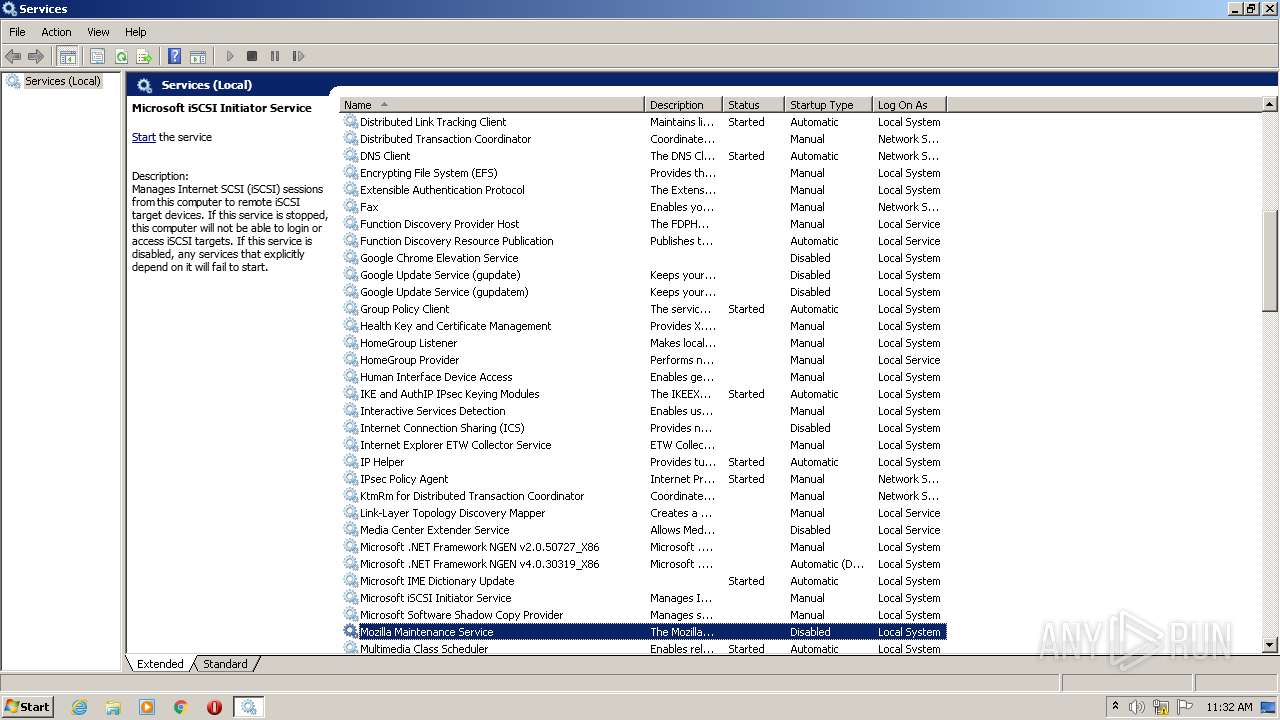Select Group Policy Client service
The height and width of the screenshot is (720, 1280).
click(x=643, y=309)
